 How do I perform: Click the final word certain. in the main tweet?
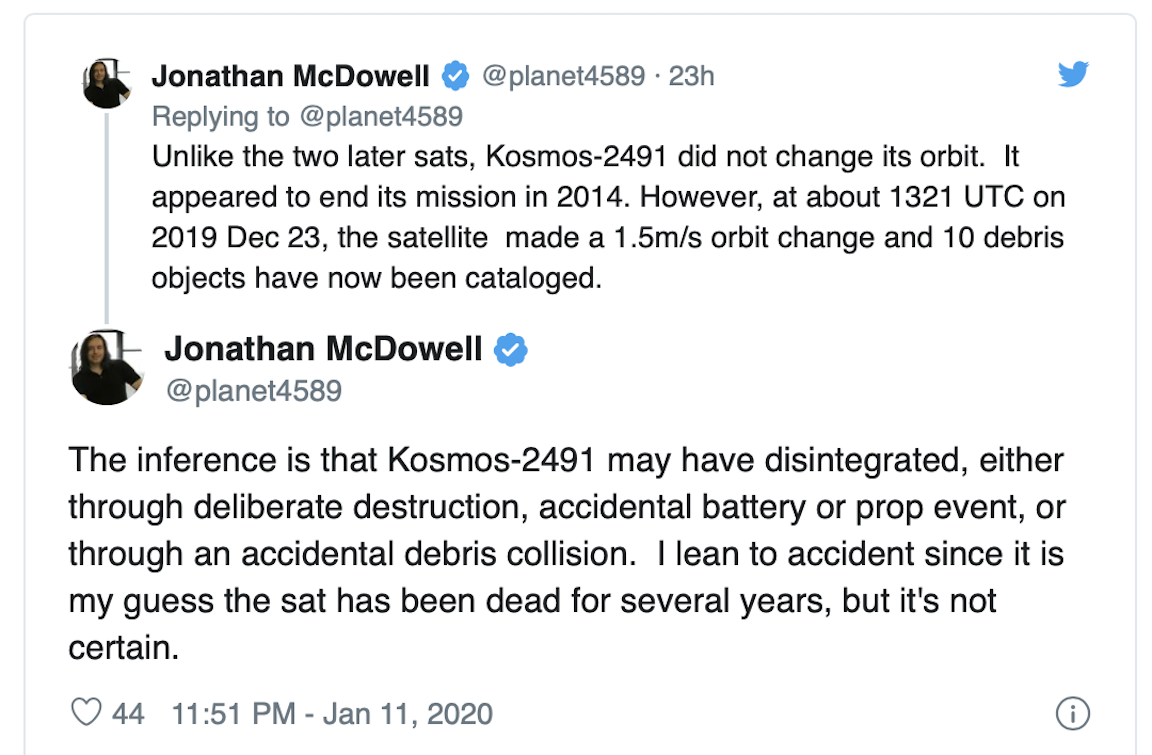123,648
